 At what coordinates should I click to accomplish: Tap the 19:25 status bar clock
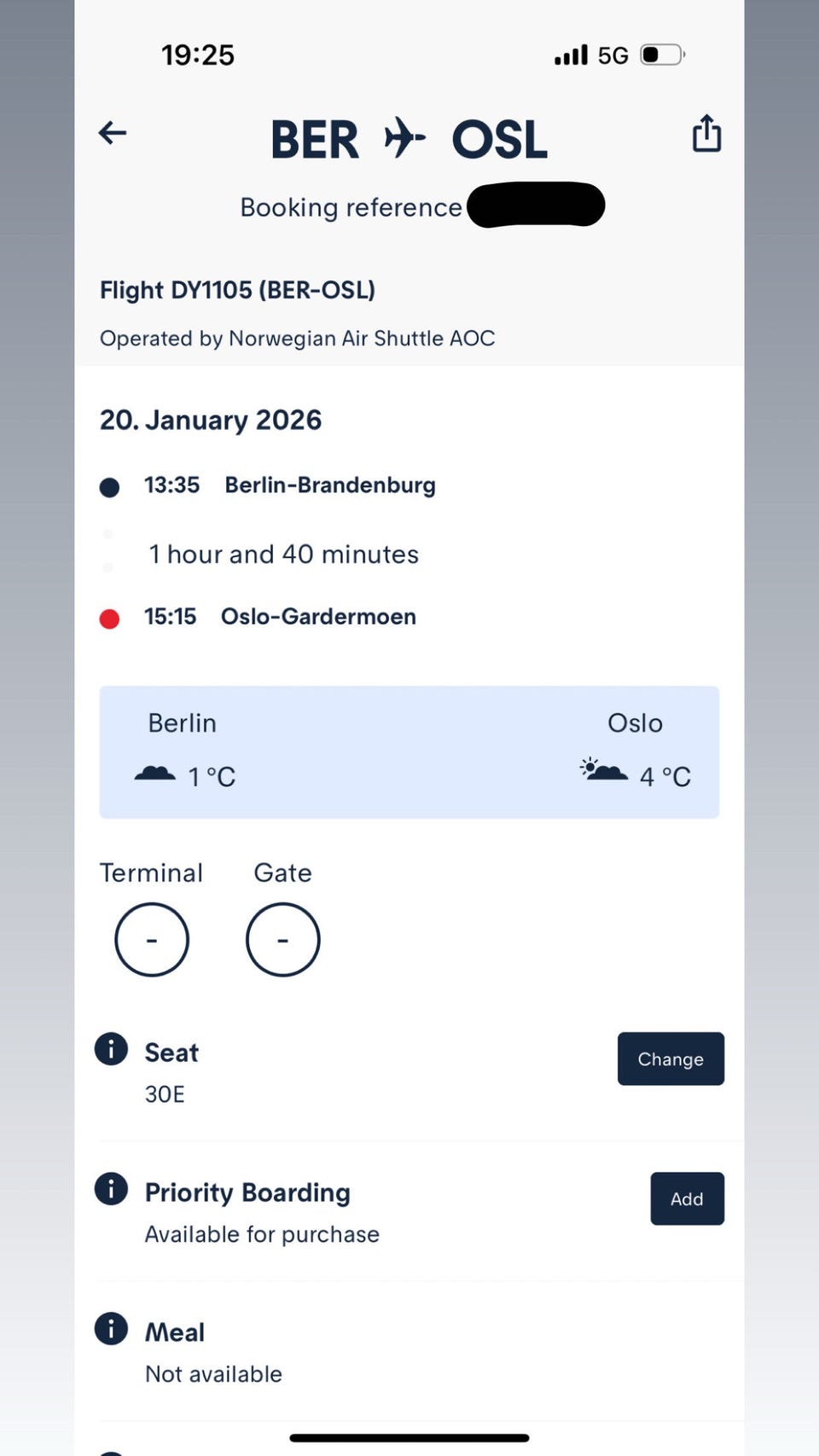pos(198,55)
